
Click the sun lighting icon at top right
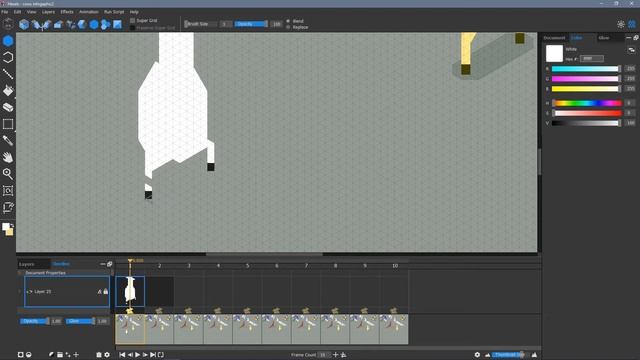click(621, 24)
